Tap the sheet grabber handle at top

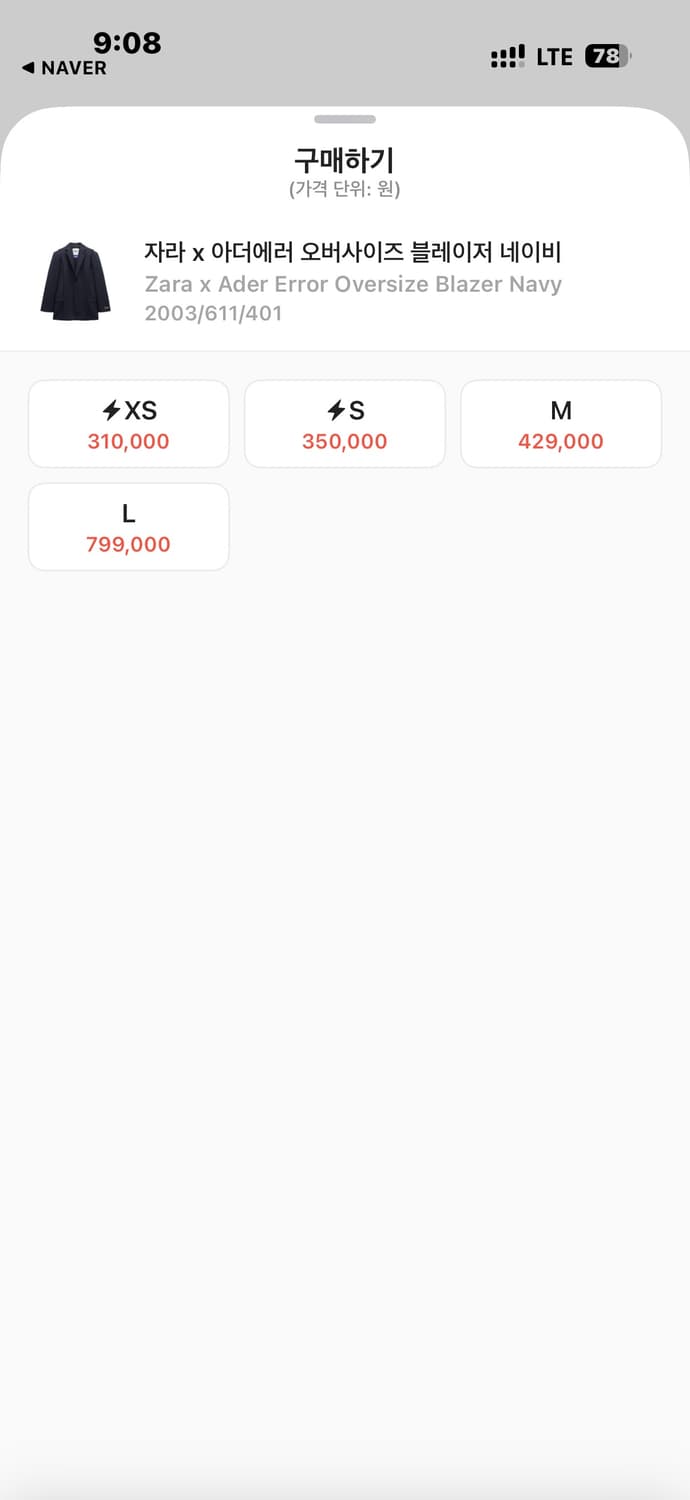point(344,120)
